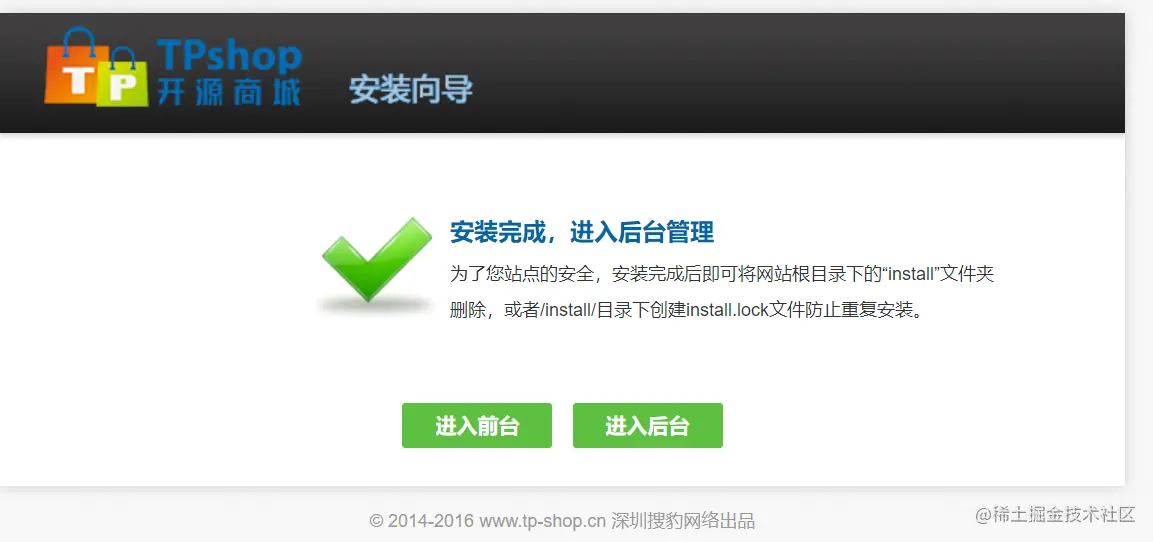Image resolution: width=1153 pixels, height=542 pixels.
Task: Click the © 2014-2016 copyright text
Action: tap(422, 521)
